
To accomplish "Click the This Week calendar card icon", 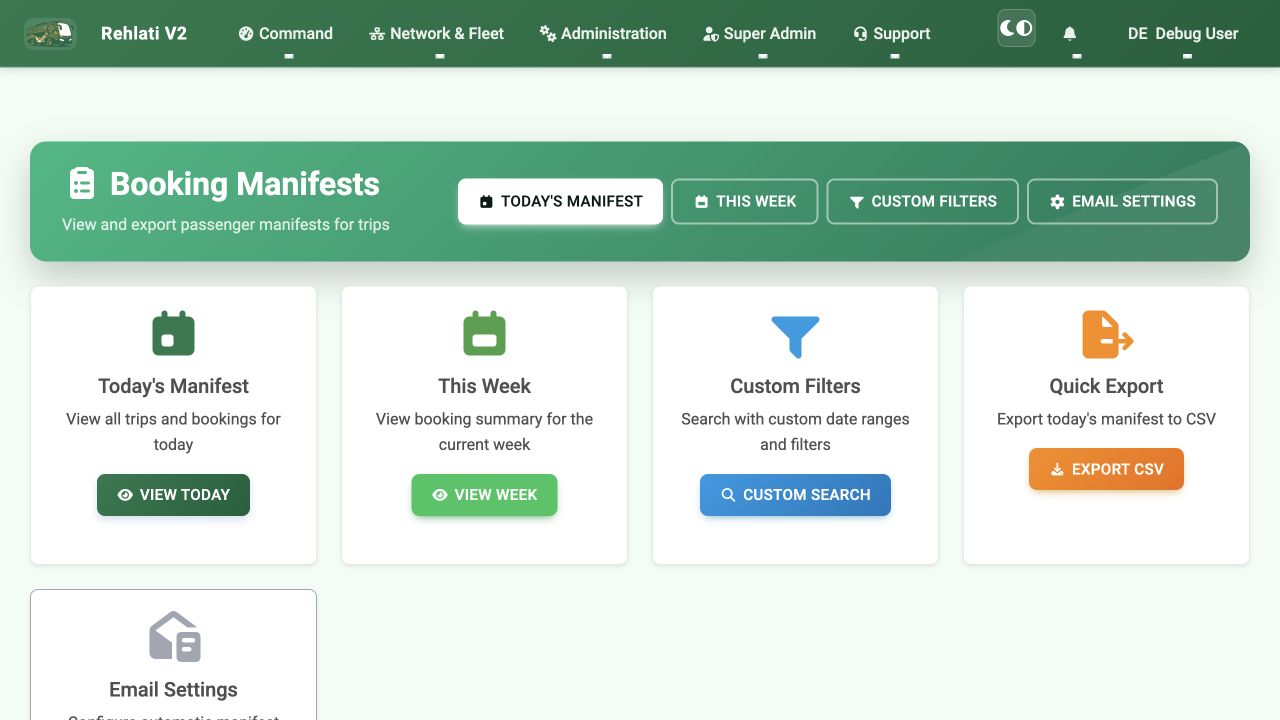I will click(484, 334).
